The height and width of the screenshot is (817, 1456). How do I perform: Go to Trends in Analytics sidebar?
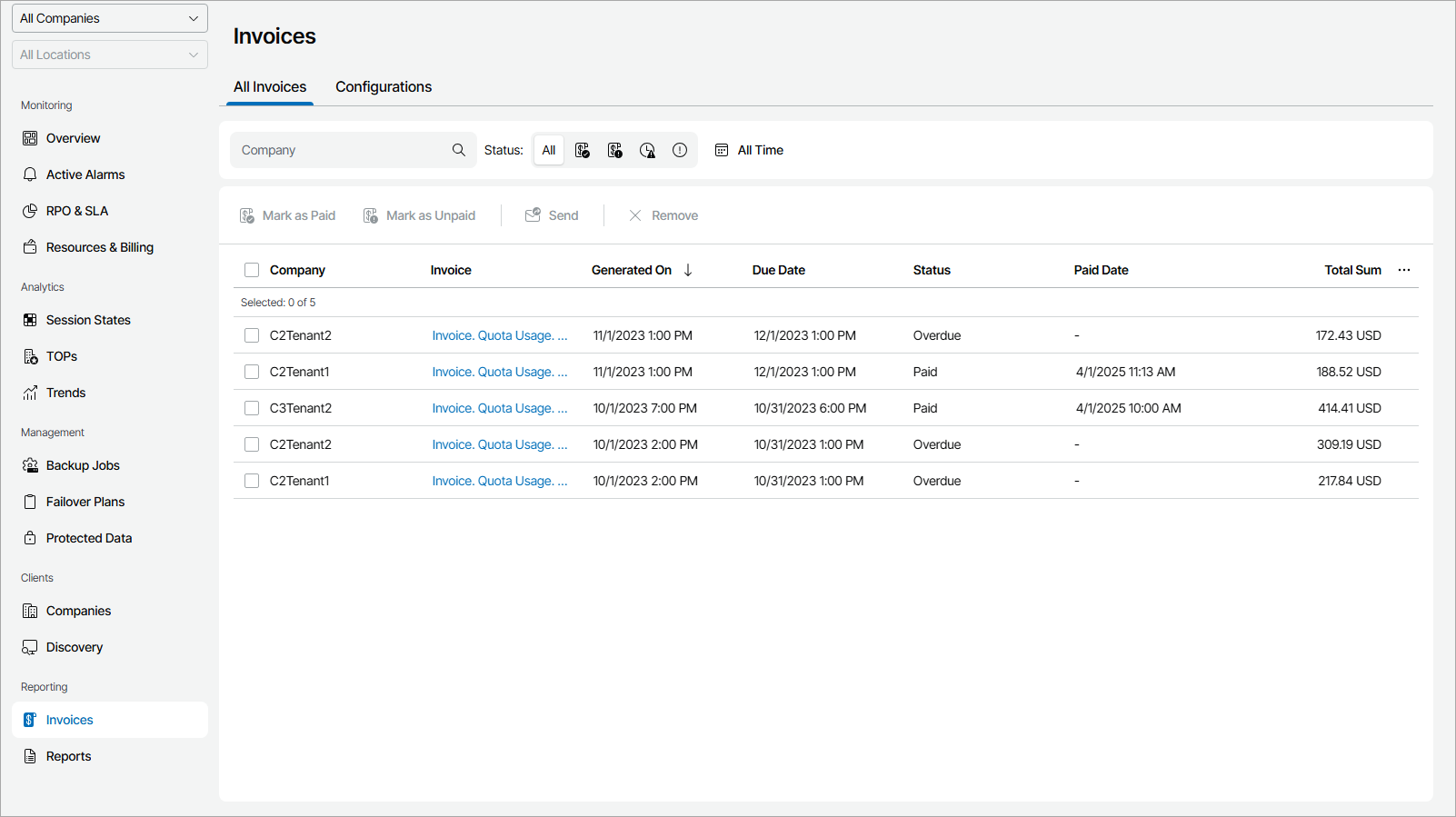pos(65,393)
